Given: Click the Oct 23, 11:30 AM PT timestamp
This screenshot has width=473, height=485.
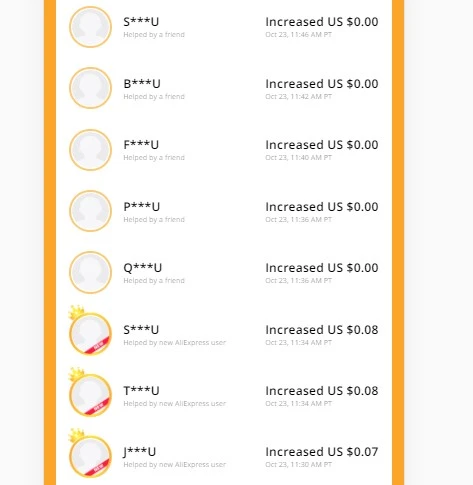Looking at the screenshot, I should [298, 464].
